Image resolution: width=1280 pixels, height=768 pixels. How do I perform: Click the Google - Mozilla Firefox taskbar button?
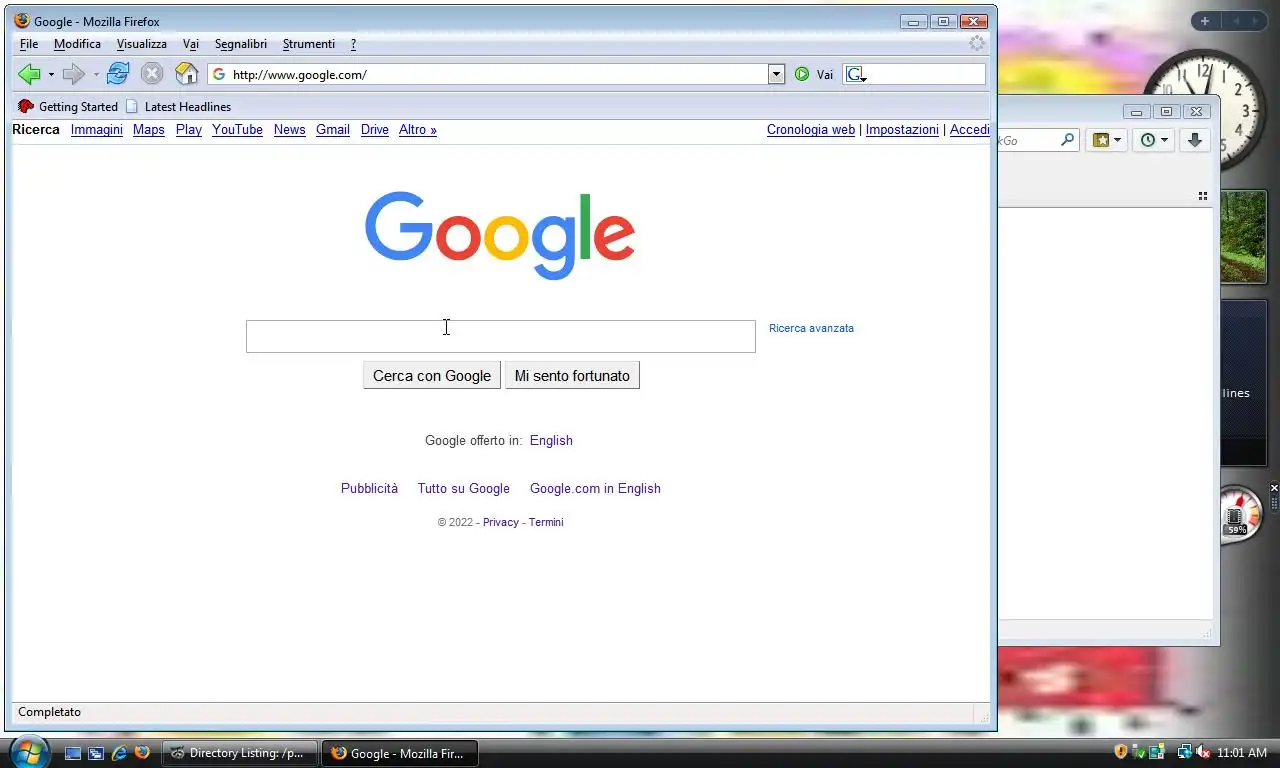[400, 753]
